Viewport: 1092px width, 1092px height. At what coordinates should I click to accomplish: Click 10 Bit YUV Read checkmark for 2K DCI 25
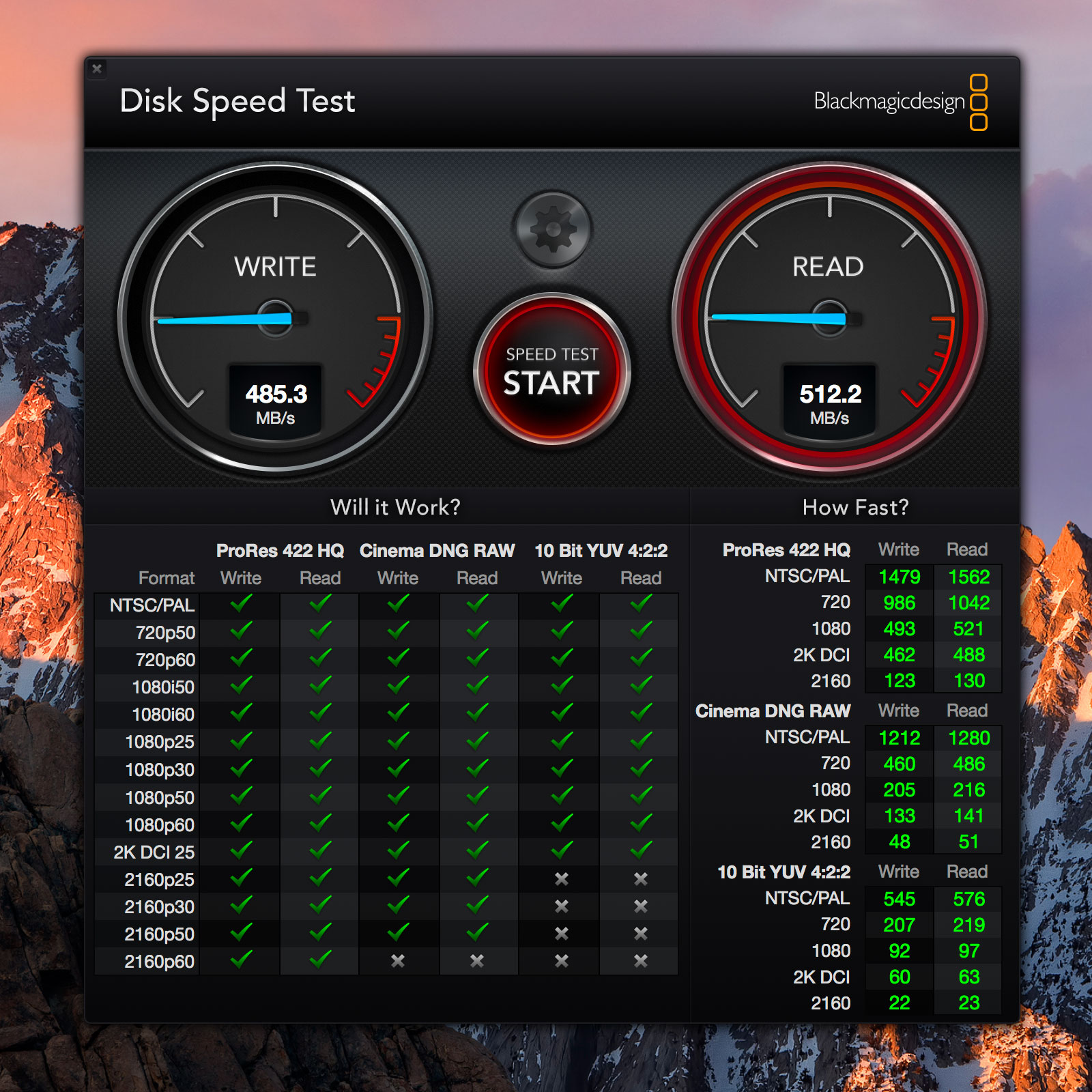(x=640, y=851)
